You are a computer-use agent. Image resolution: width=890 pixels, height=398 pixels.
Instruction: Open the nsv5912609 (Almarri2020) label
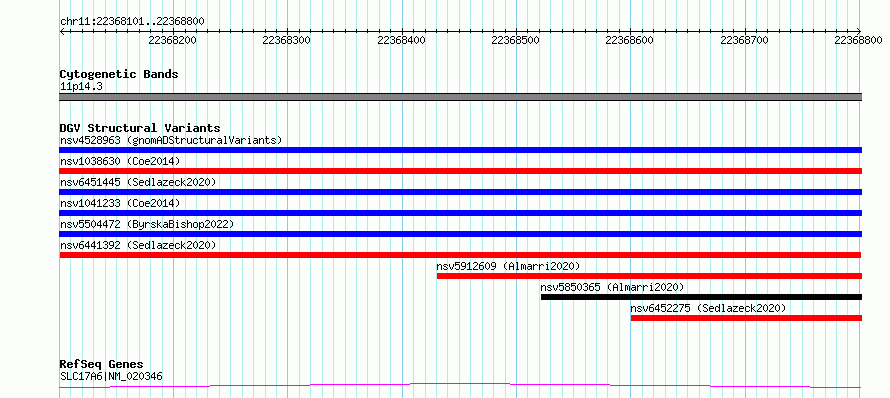[x=508, y=266]
